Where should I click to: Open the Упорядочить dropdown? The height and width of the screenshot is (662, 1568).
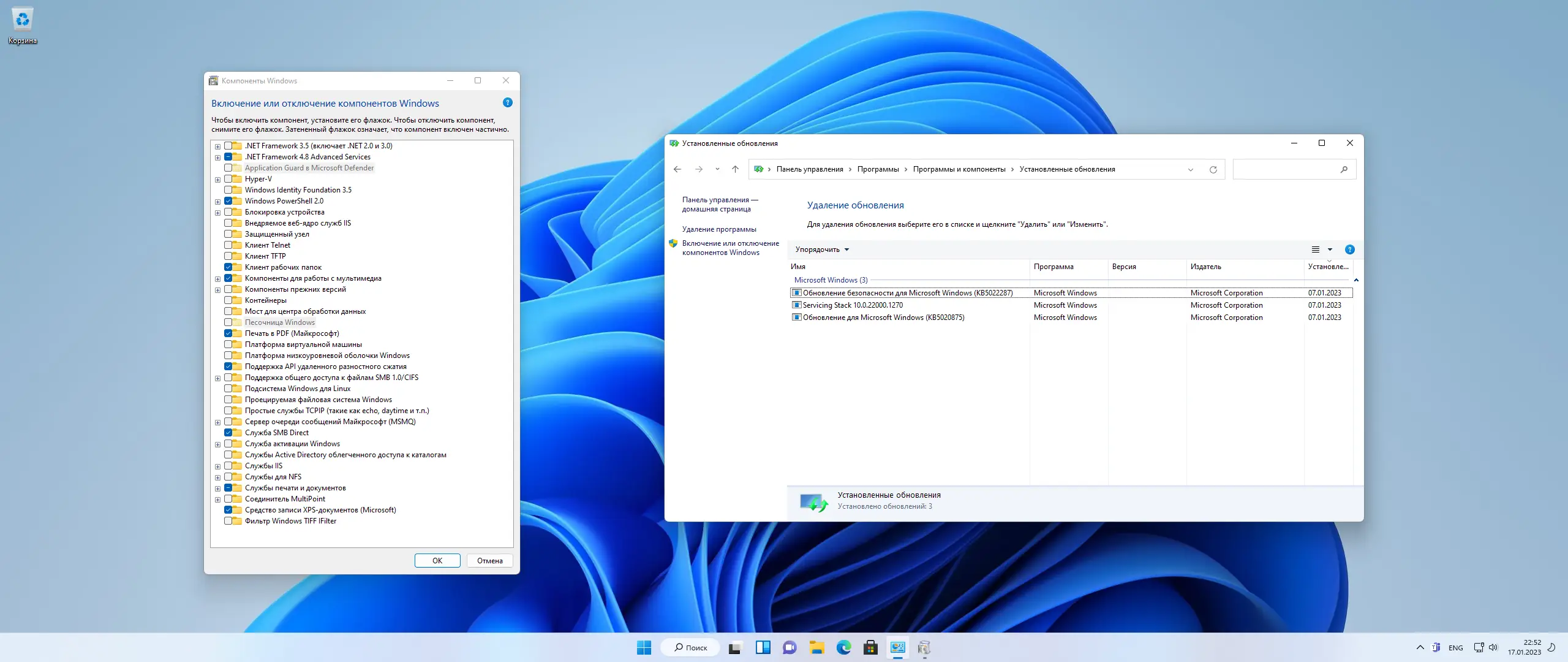click(x=822, y=249)
